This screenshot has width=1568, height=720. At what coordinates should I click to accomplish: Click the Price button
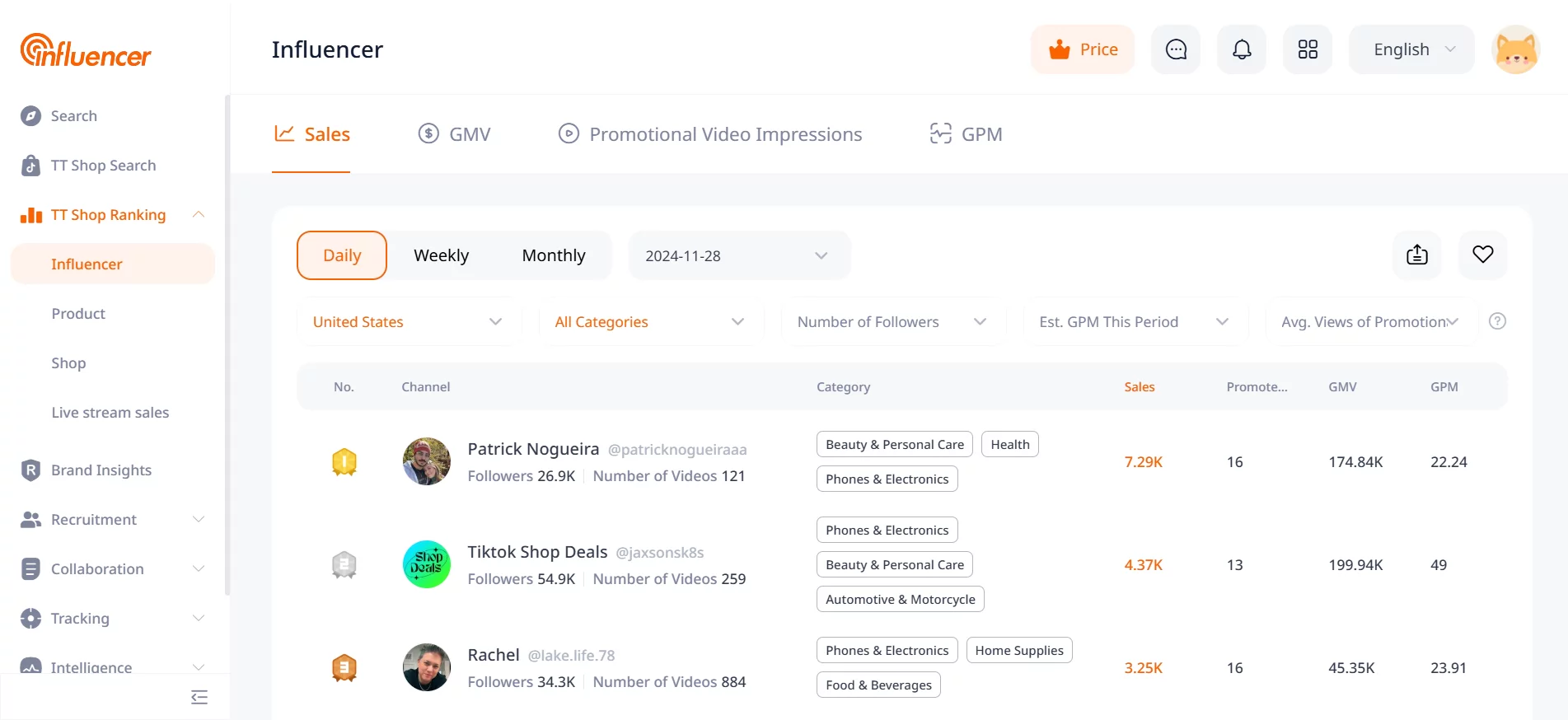(x=1083, y=49)
